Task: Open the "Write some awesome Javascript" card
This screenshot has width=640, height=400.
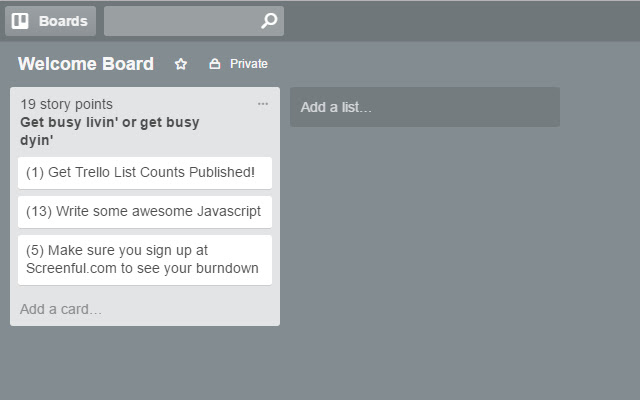Action: 145,212
